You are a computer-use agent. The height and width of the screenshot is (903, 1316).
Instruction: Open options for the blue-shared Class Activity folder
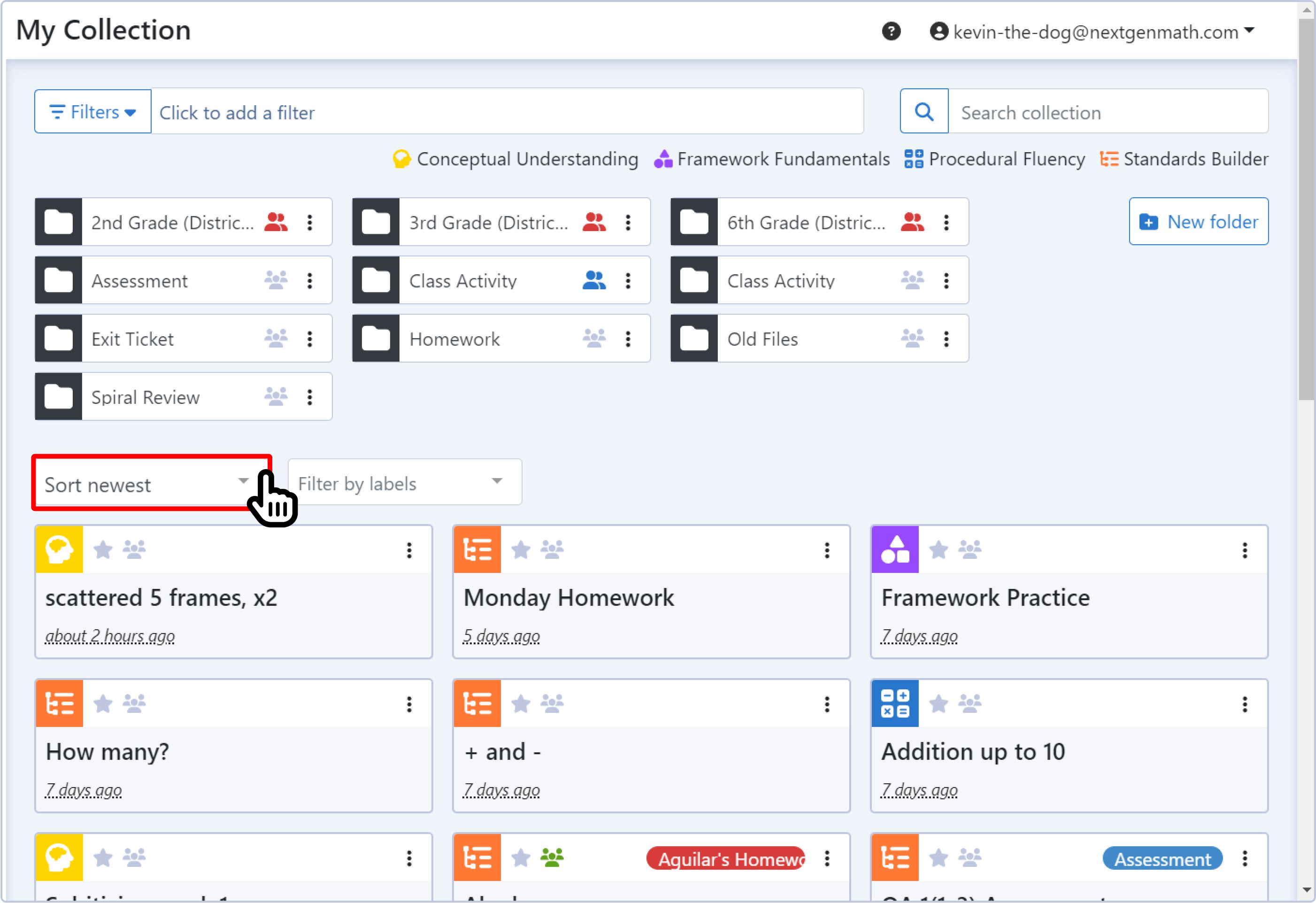coord(628,281)
